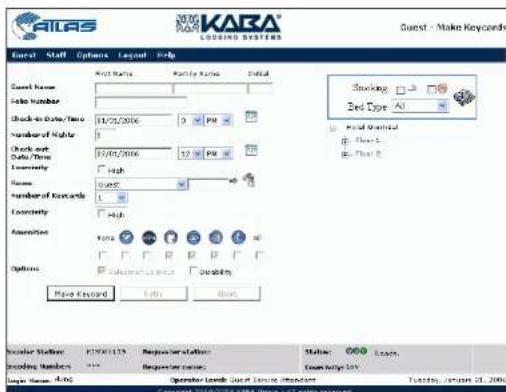Tick the High checkbox below Check-out date

(101, 169)
